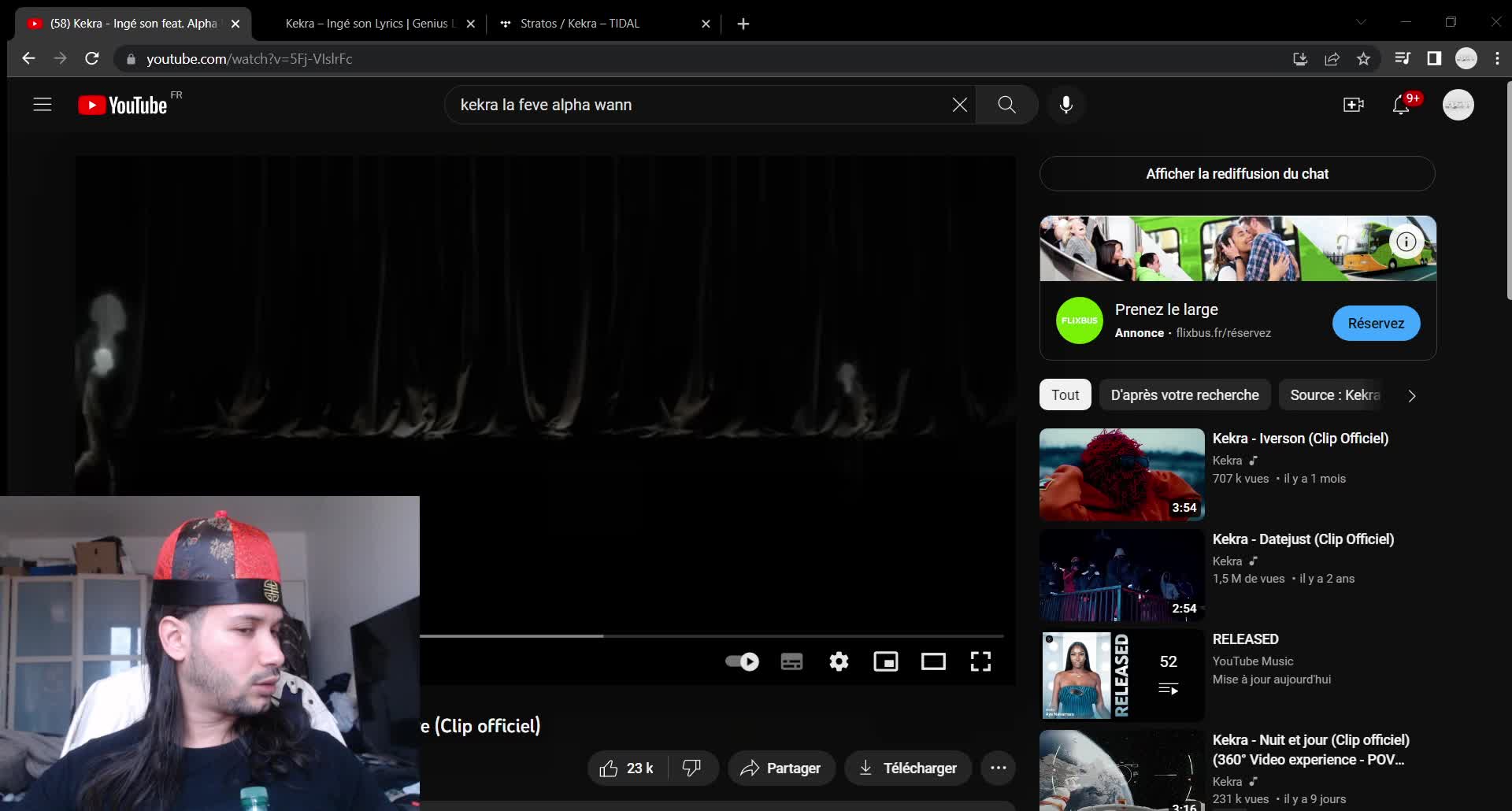
Task: Select the D'après votre recherche chip
Action: (1184, 394)
